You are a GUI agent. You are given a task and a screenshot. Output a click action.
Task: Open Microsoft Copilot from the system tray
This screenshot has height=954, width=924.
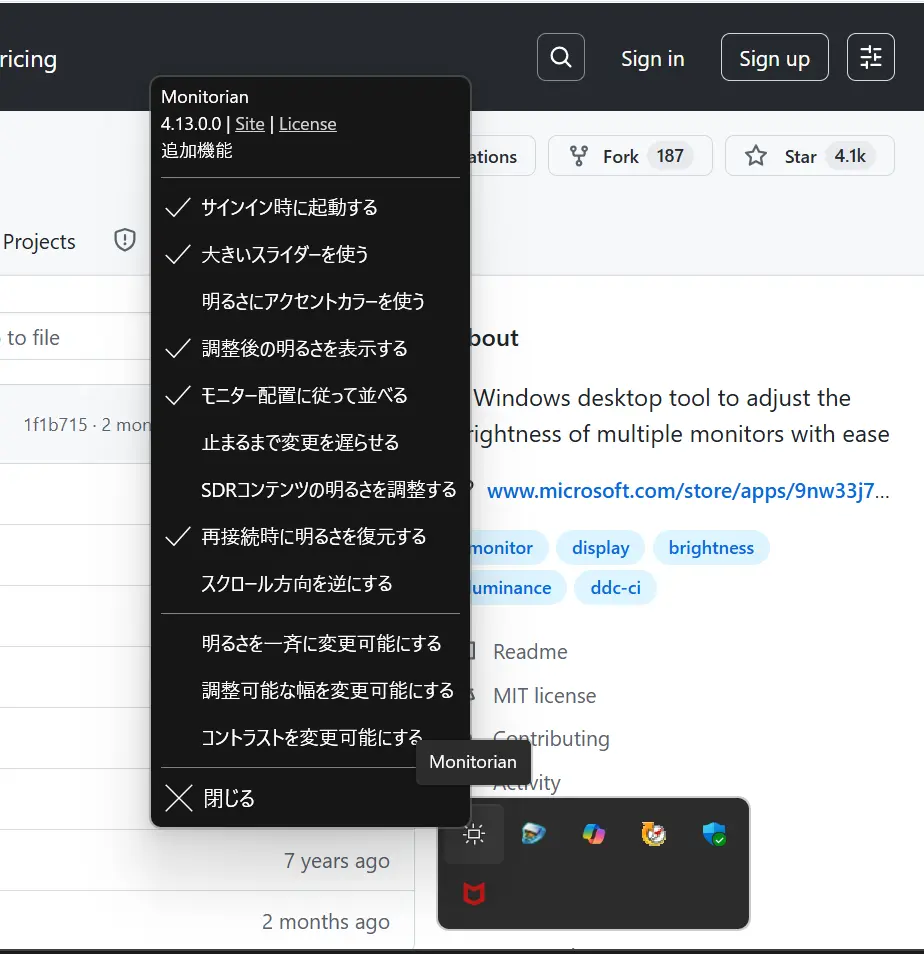coord(594,834)
